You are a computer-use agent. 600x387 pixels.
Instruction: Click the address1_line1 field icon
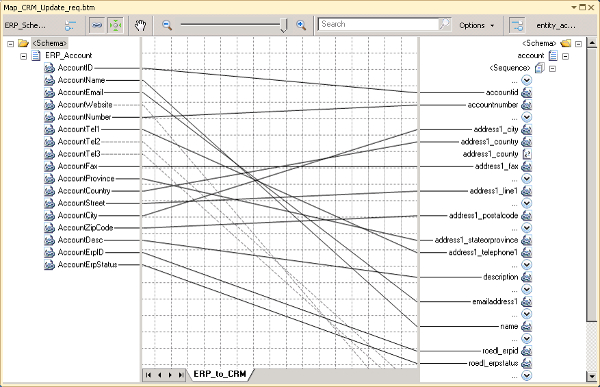click(x=527, y=191)
